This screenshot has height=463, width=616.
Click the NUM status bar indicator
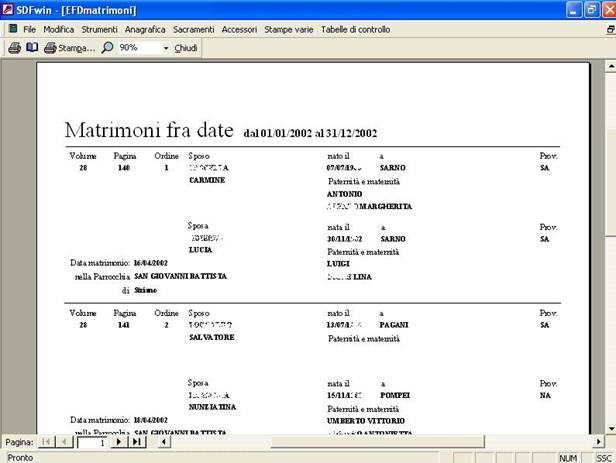tap(568, 458)
